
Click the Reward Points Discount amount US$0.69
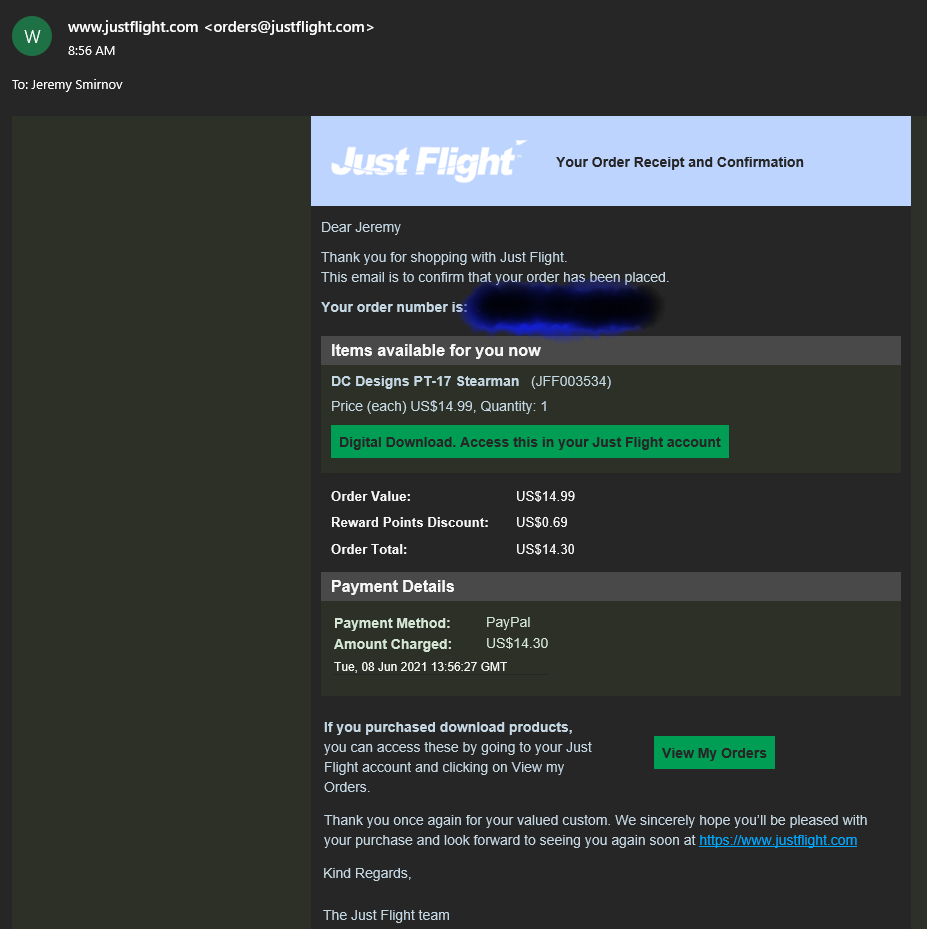[x=541, y=522]
